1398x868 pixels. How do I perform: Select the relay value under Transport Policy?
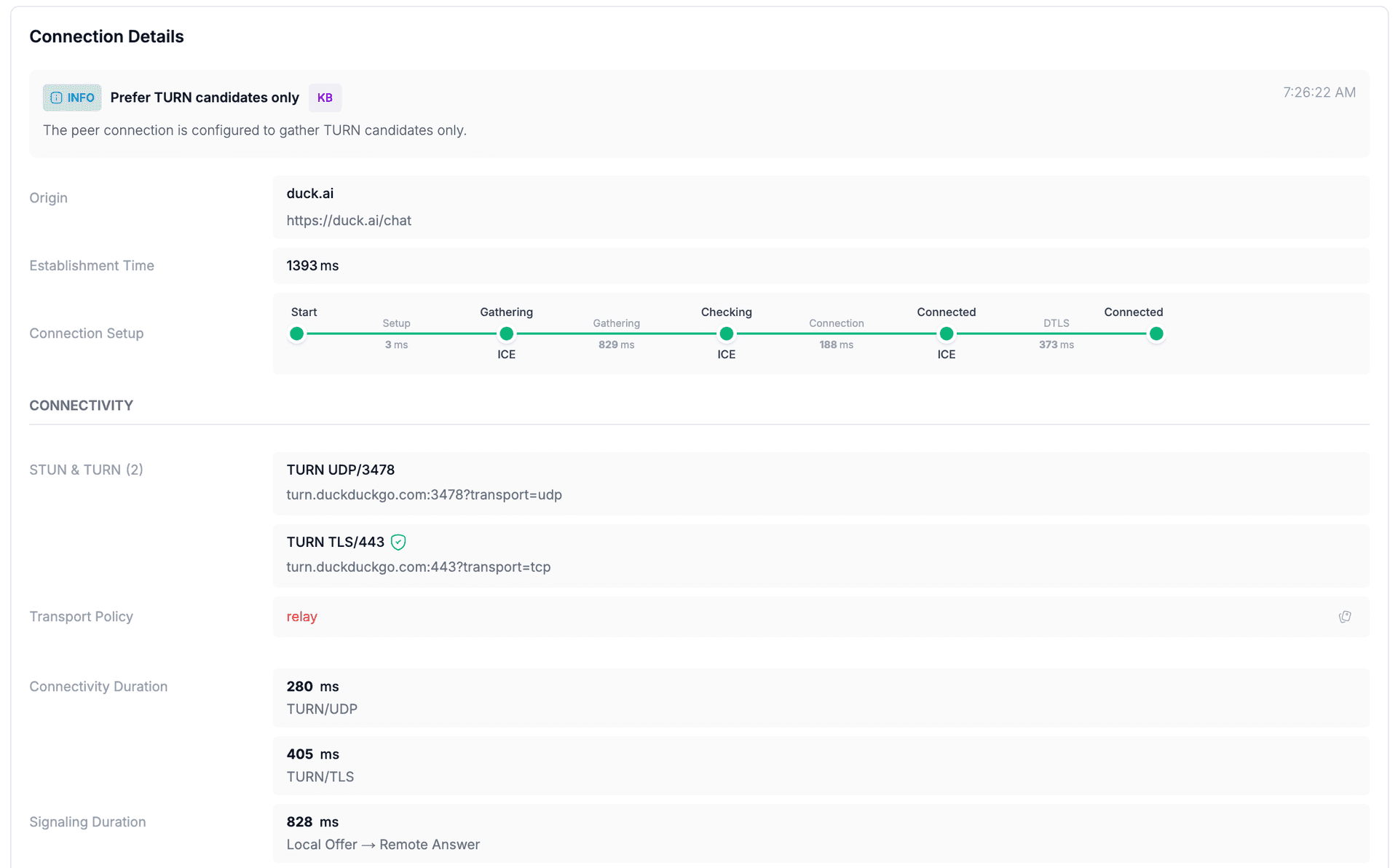pyautogui.click(x=301, y=617)
